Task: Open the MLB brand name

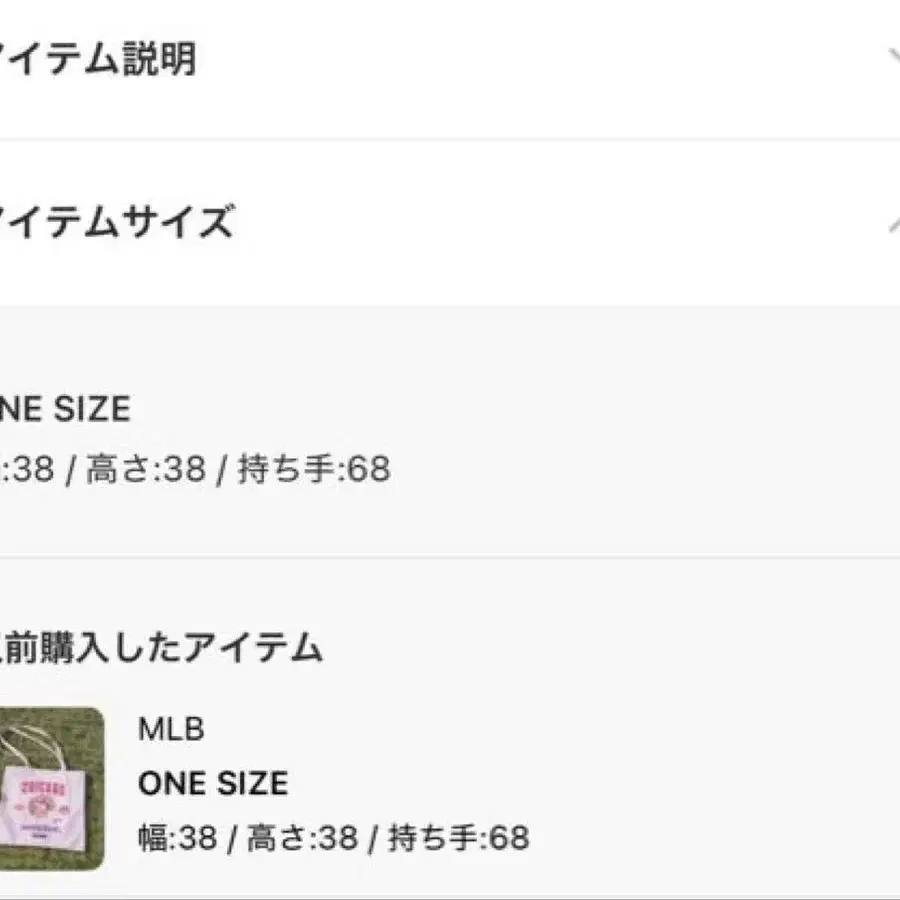Action: (171, 729)
